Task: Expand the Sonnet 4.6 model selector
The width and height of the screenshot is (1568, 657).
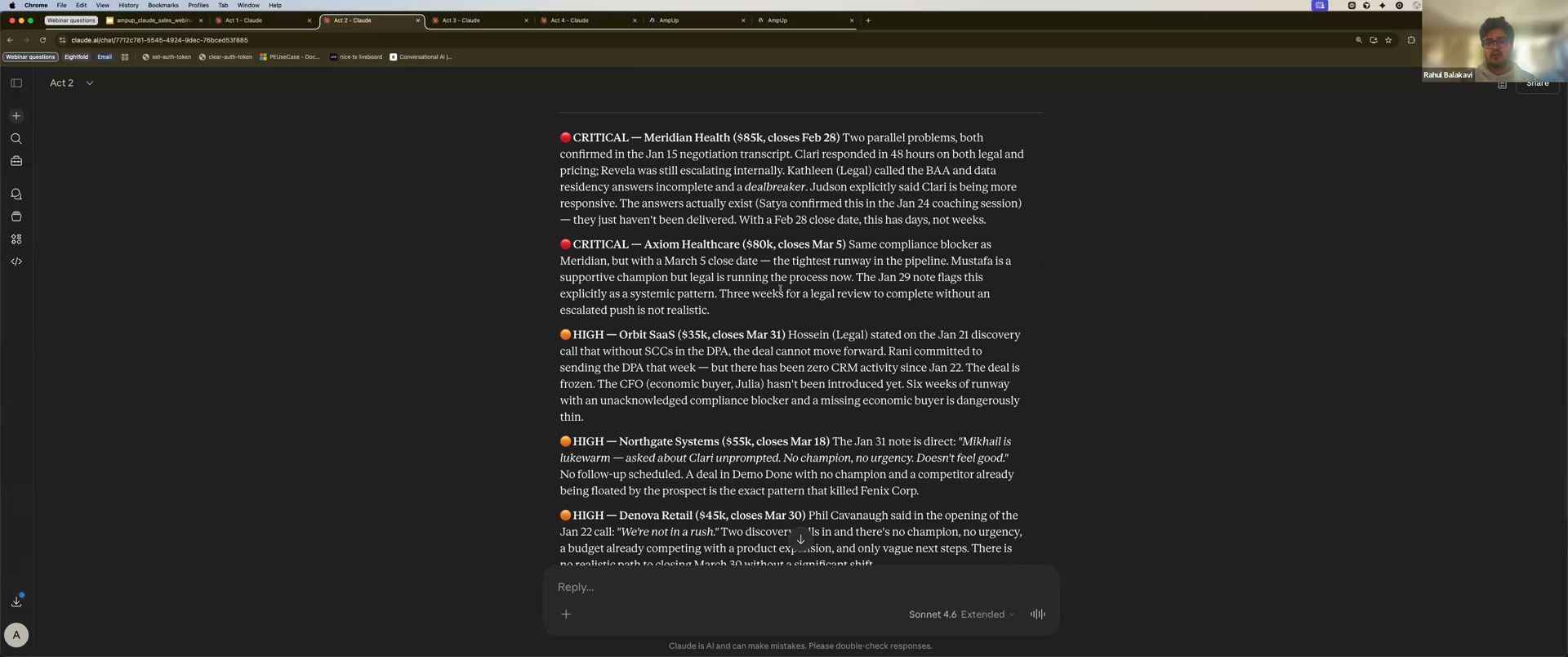Action: (x=961, y=615)
